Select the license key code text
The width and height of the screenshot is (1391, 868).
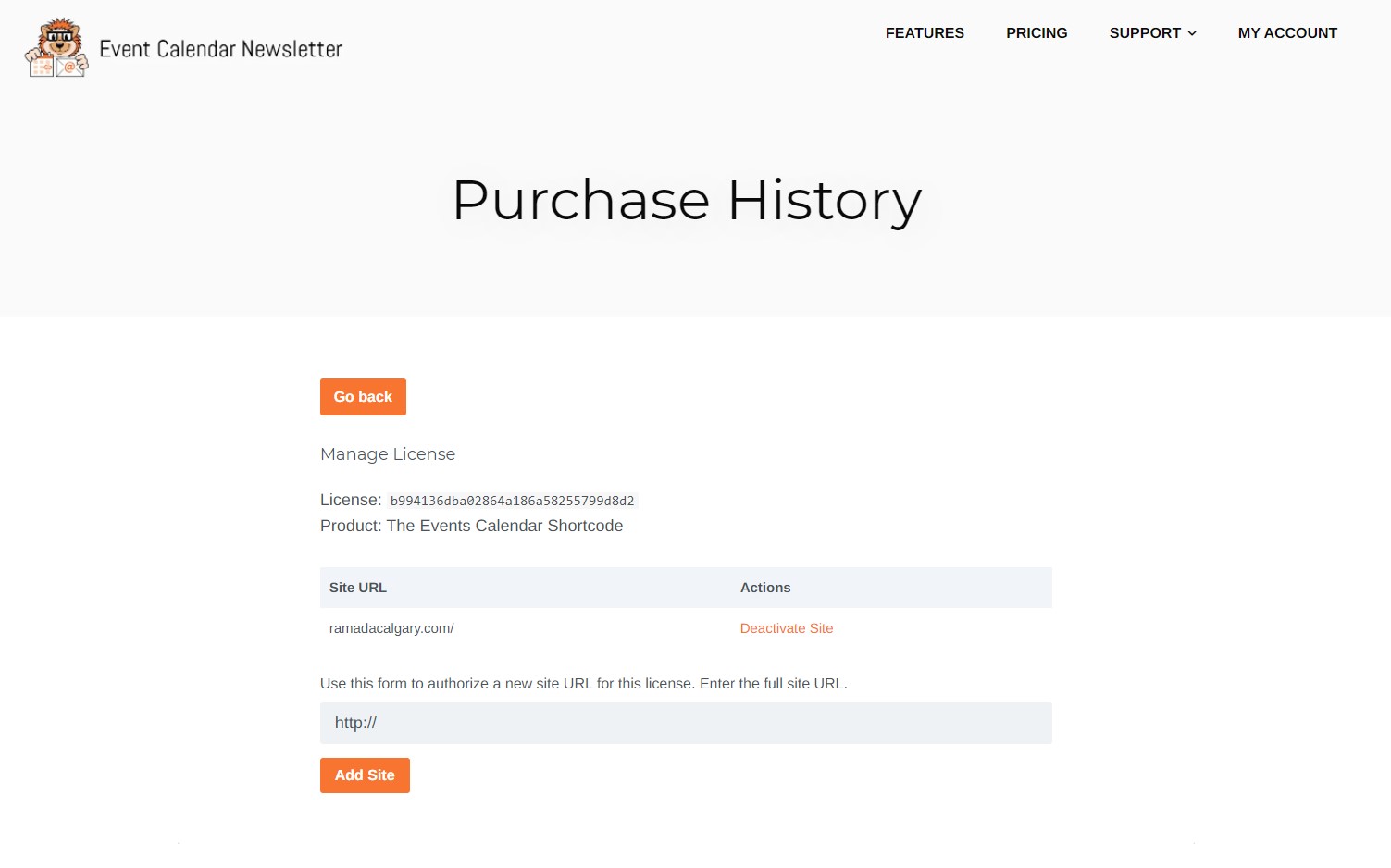512,501
